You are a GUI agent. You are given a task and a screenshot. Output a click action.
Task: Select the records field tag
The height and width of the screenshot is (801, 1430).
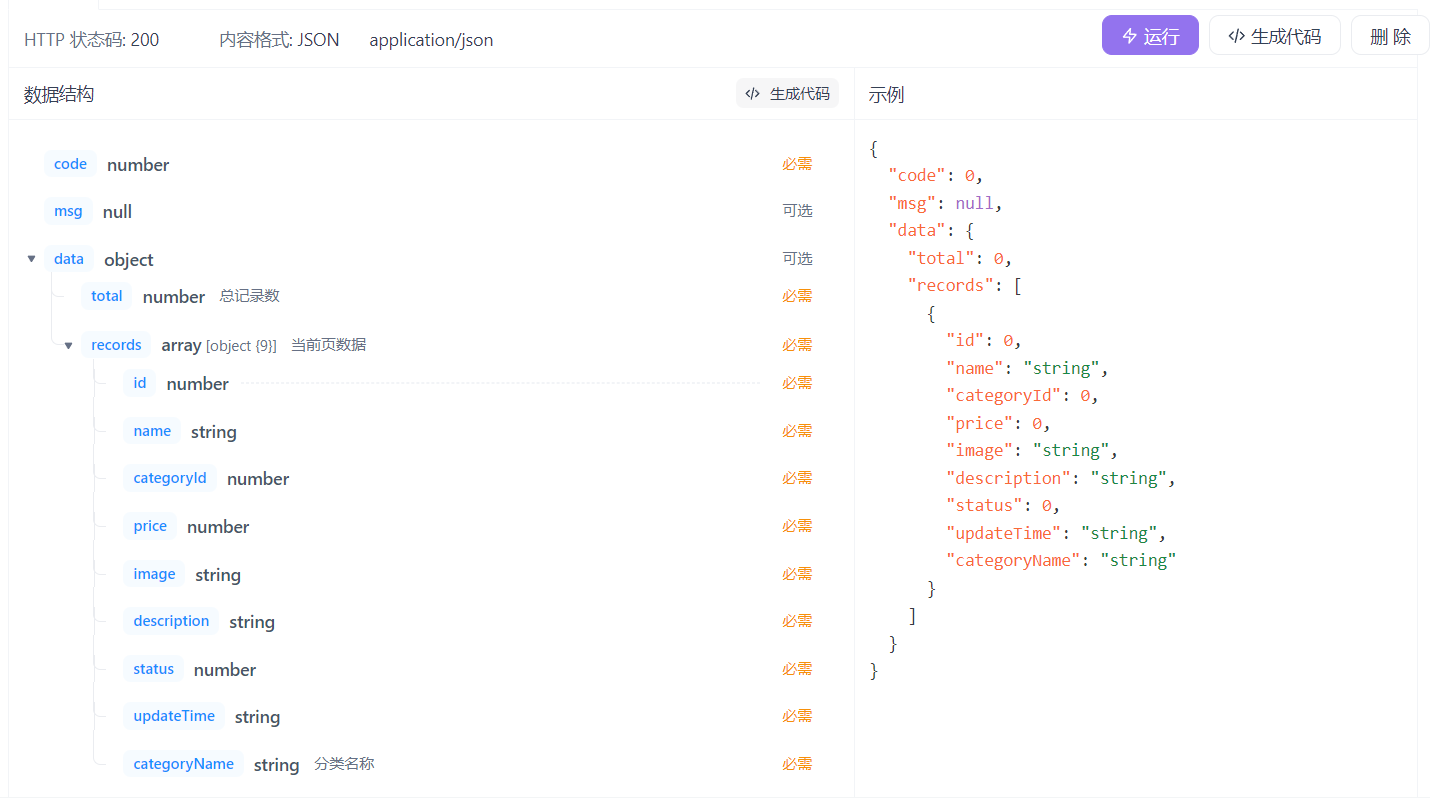(x=116, y=345)
